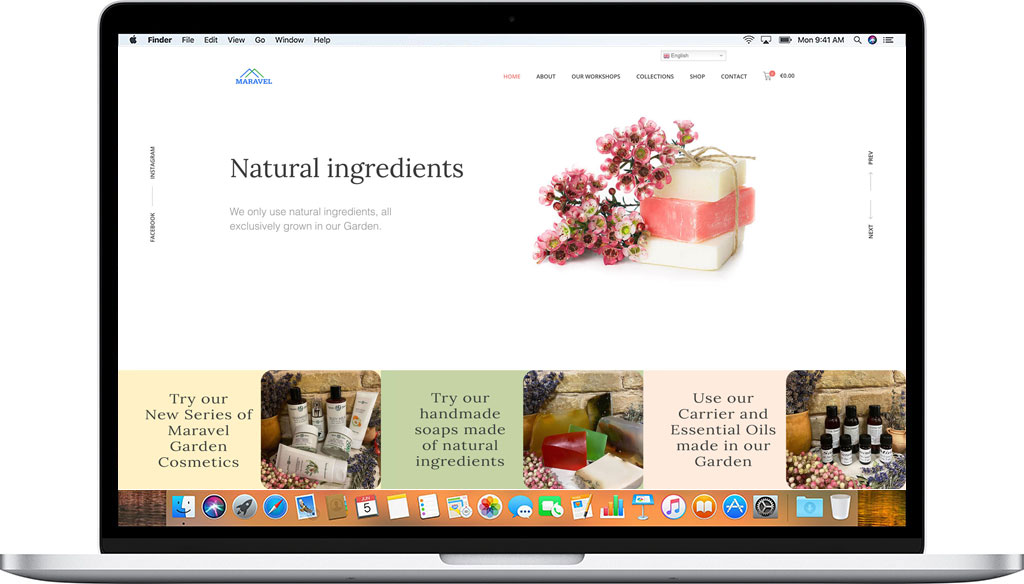Open the Photos app in dock
Viewport: 1024px width, 584px height.
click(489, 507)
